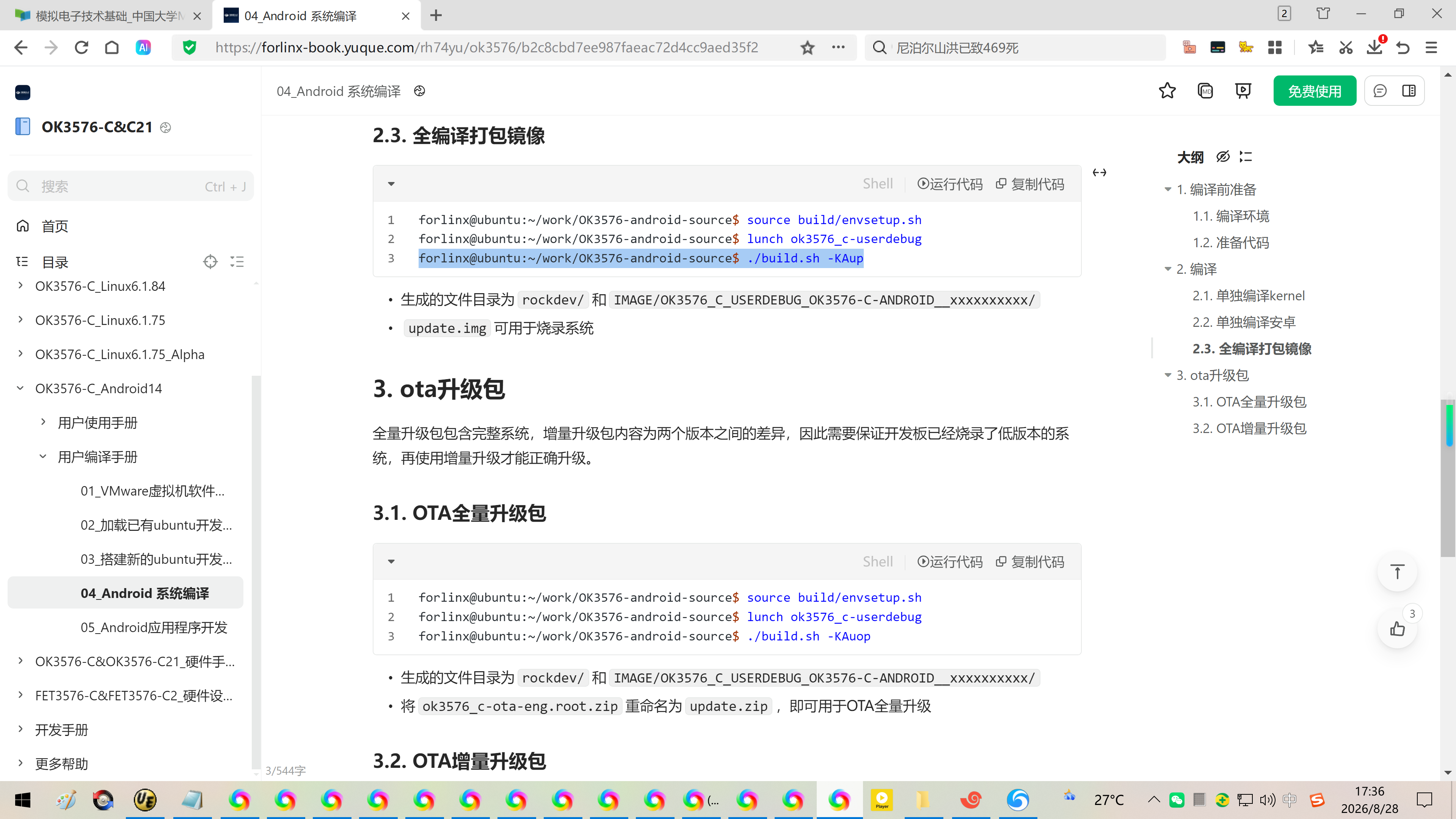Screen dimensions: 1456x819
Task: Open the AI assistant icon in toolbar
Action: (x=144, y=47)
